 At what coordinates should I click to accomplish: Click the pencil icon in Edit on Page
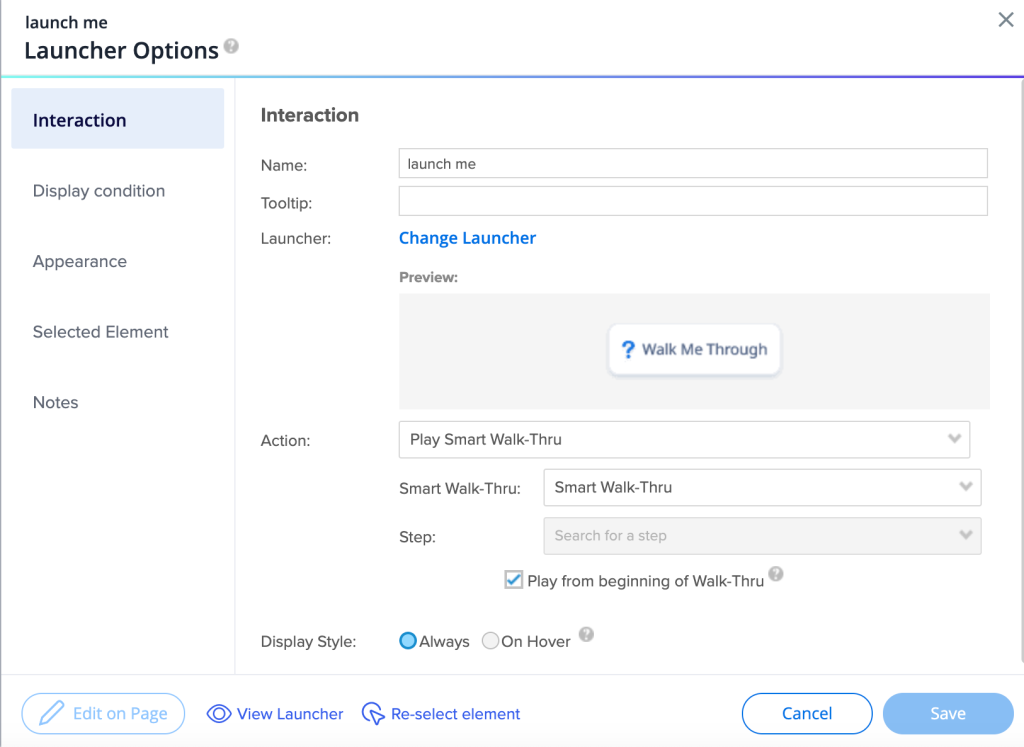pyautogui.click(x=51, y=714)
